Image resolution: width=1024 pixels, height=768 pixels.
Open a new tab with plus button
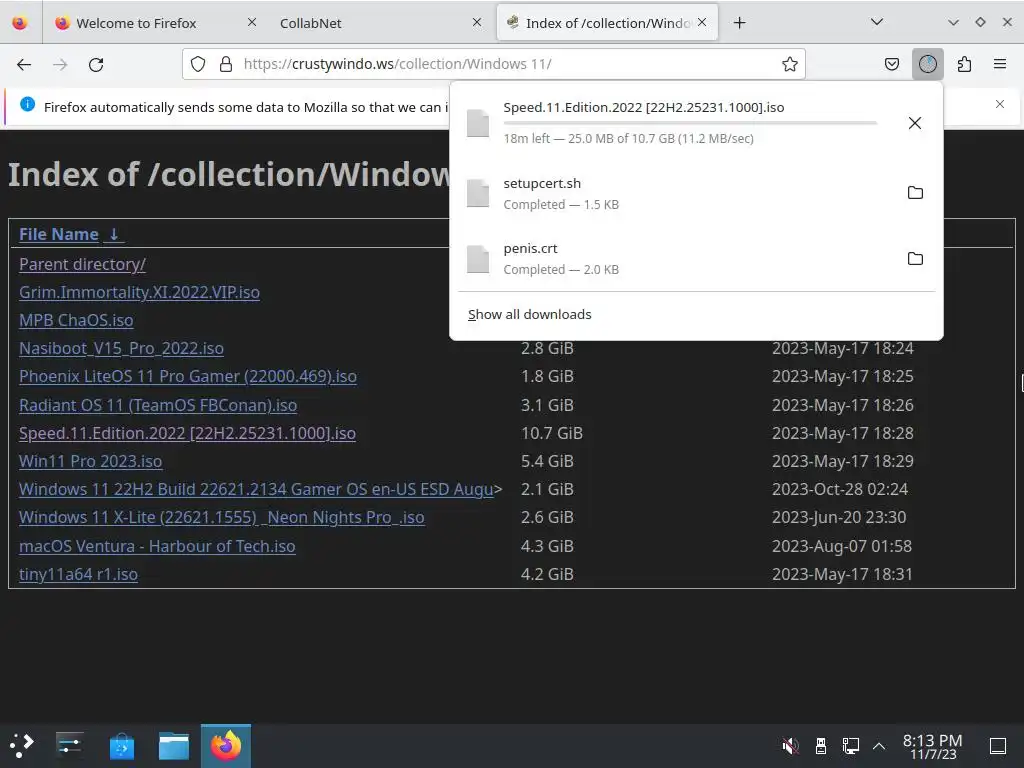(739, 23)
